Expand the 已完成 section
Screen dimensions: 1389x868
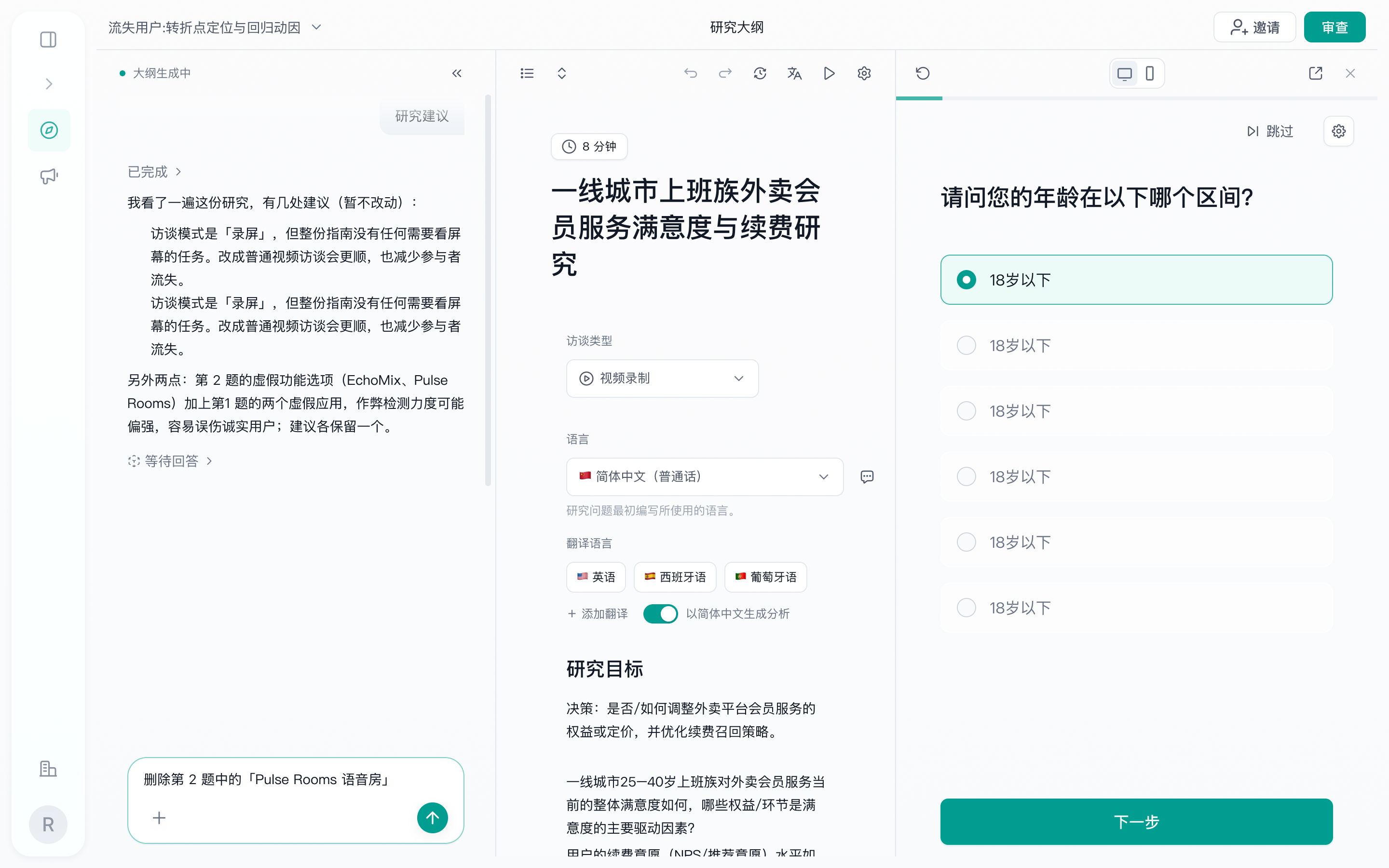point(154,172)
